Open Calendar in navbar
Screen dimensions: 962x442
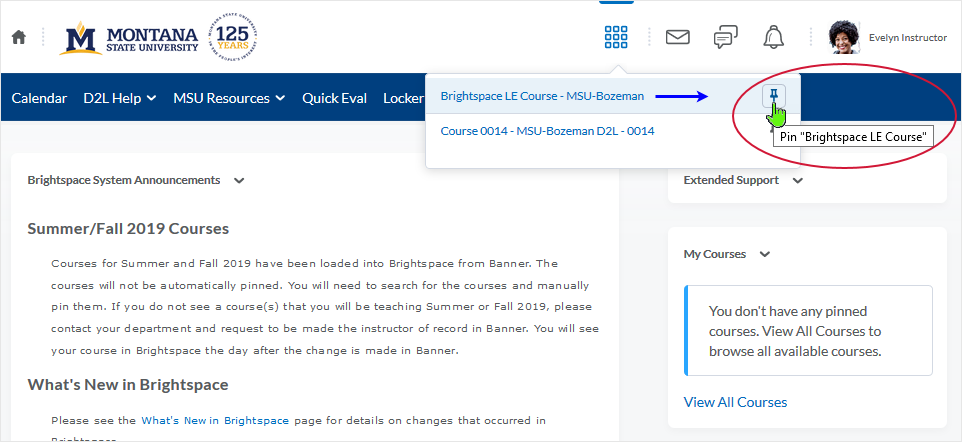pos(39,98)
